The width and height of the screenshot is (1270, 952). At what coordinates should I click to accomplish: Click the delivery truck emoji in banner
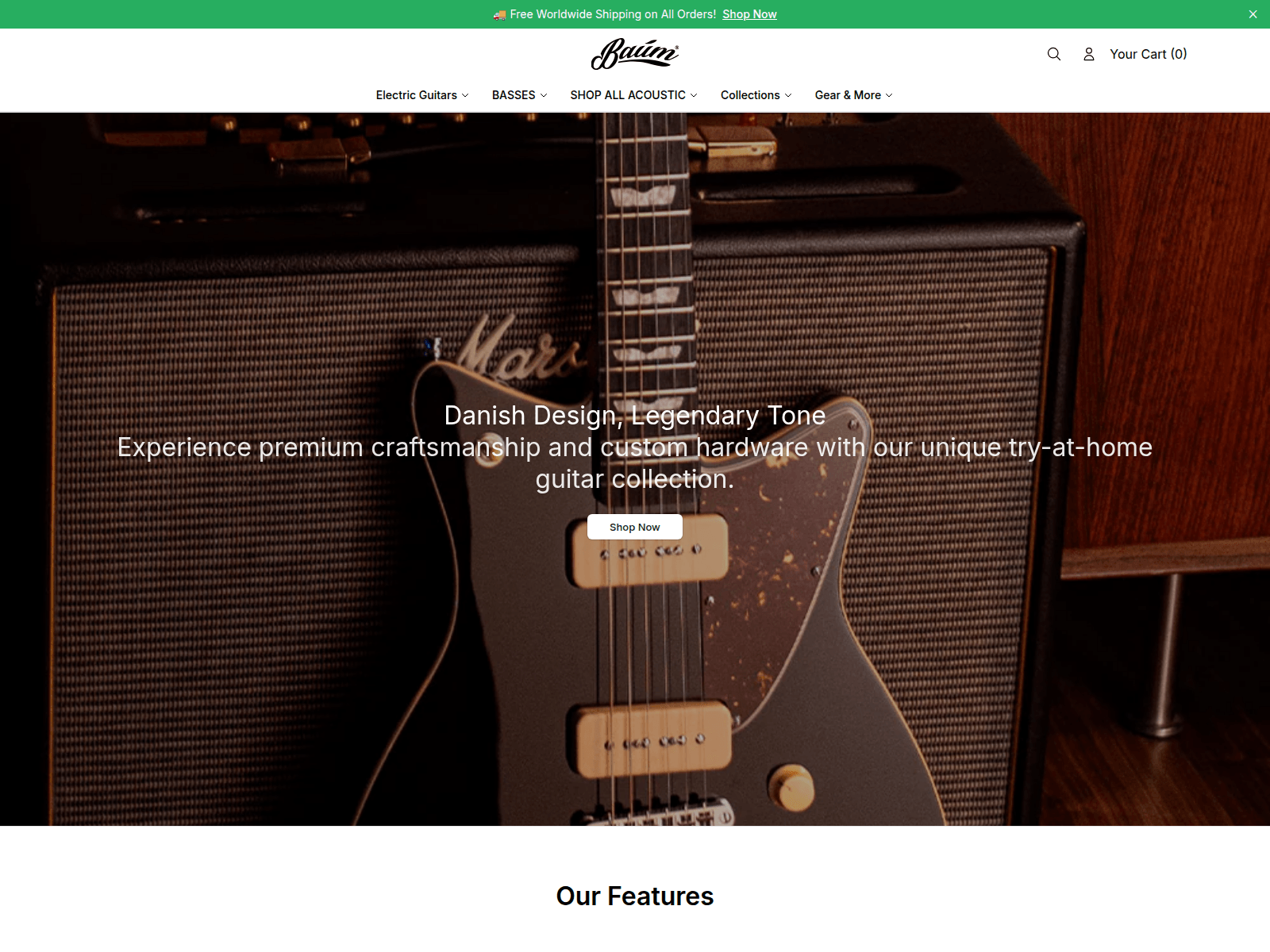[499, 14]
